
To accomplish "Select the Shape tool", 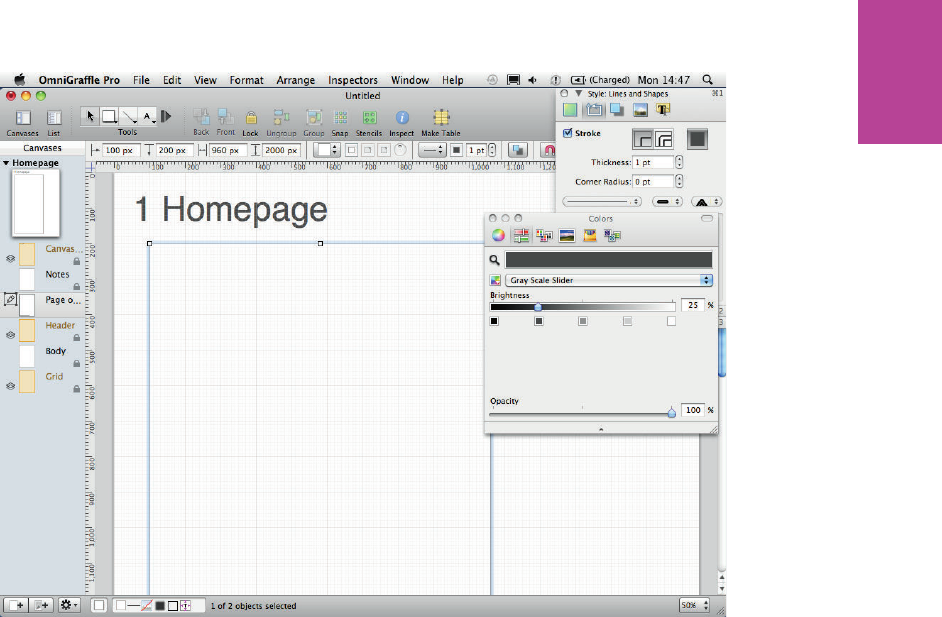I will pos(109,116).
